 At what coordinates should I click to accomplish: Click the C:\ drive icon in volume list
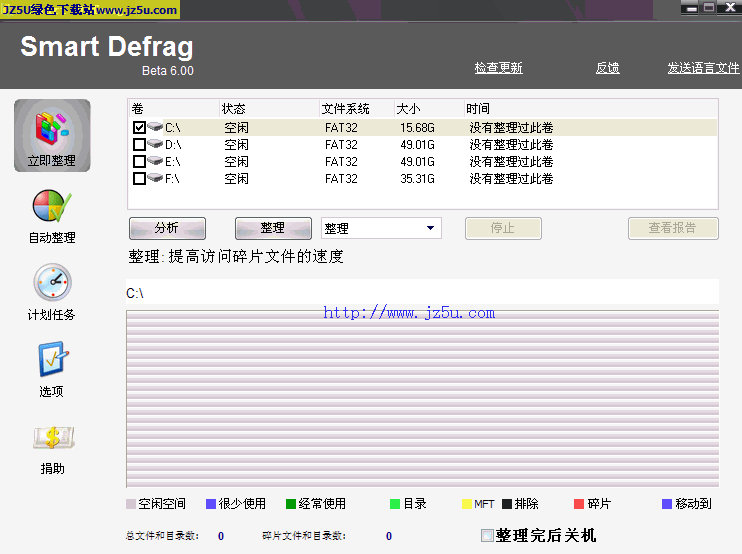pyautogui.click(x=155, y=126)
